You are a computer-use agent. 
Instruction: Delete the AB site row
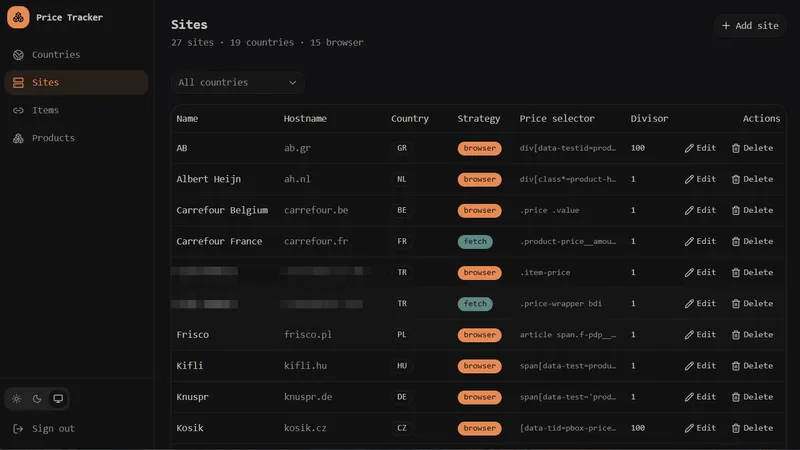753,148
